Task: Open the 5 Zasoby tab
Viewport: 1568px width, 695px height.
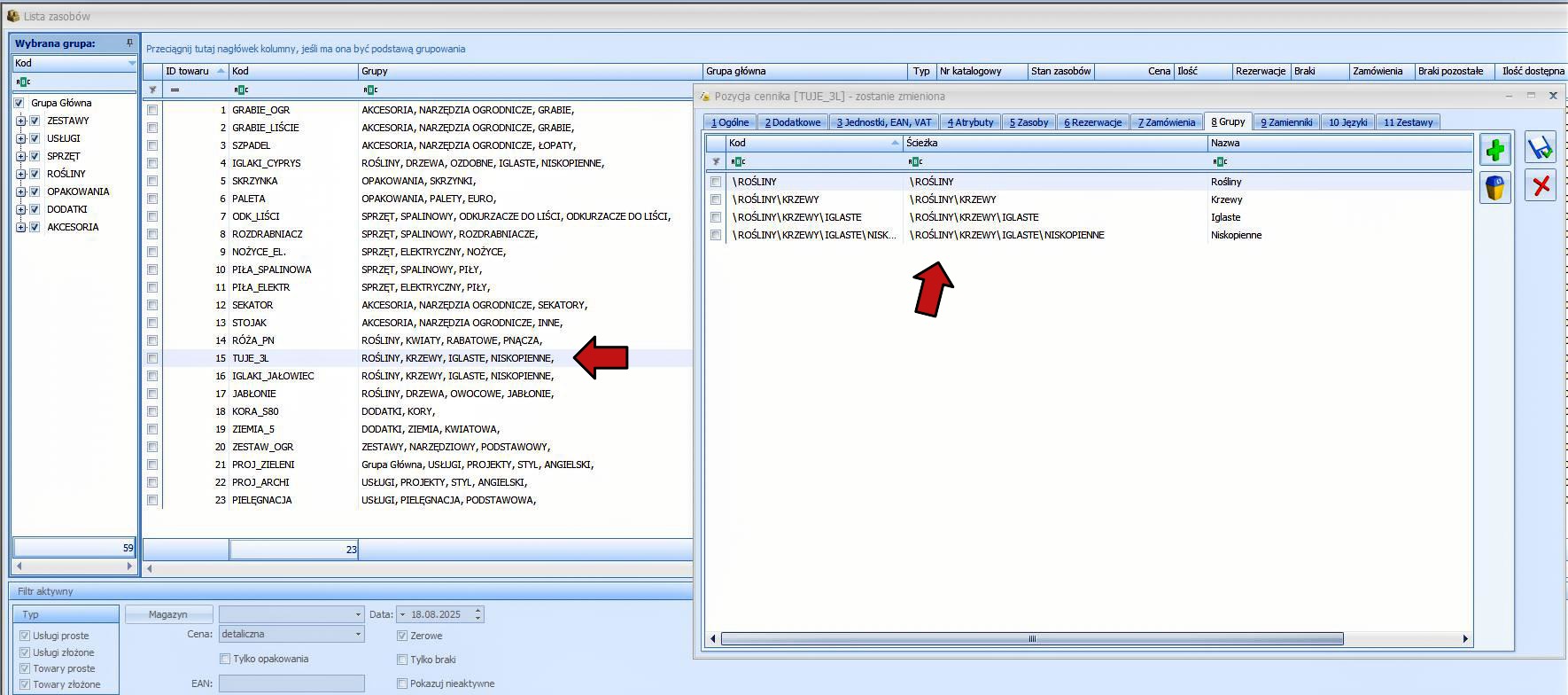Action: coord(1029,122)
